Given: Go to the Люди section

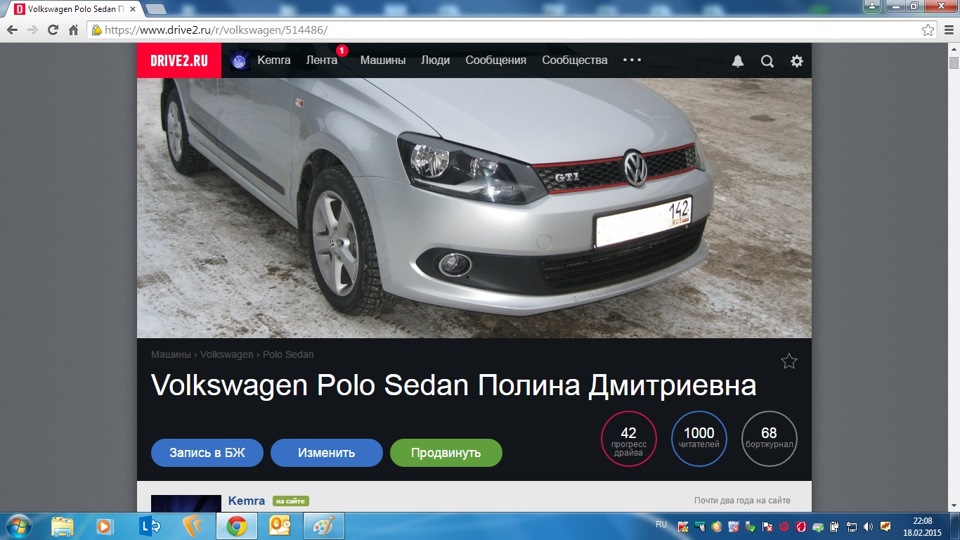Looking at the screenshot, I should coord(435,60).
